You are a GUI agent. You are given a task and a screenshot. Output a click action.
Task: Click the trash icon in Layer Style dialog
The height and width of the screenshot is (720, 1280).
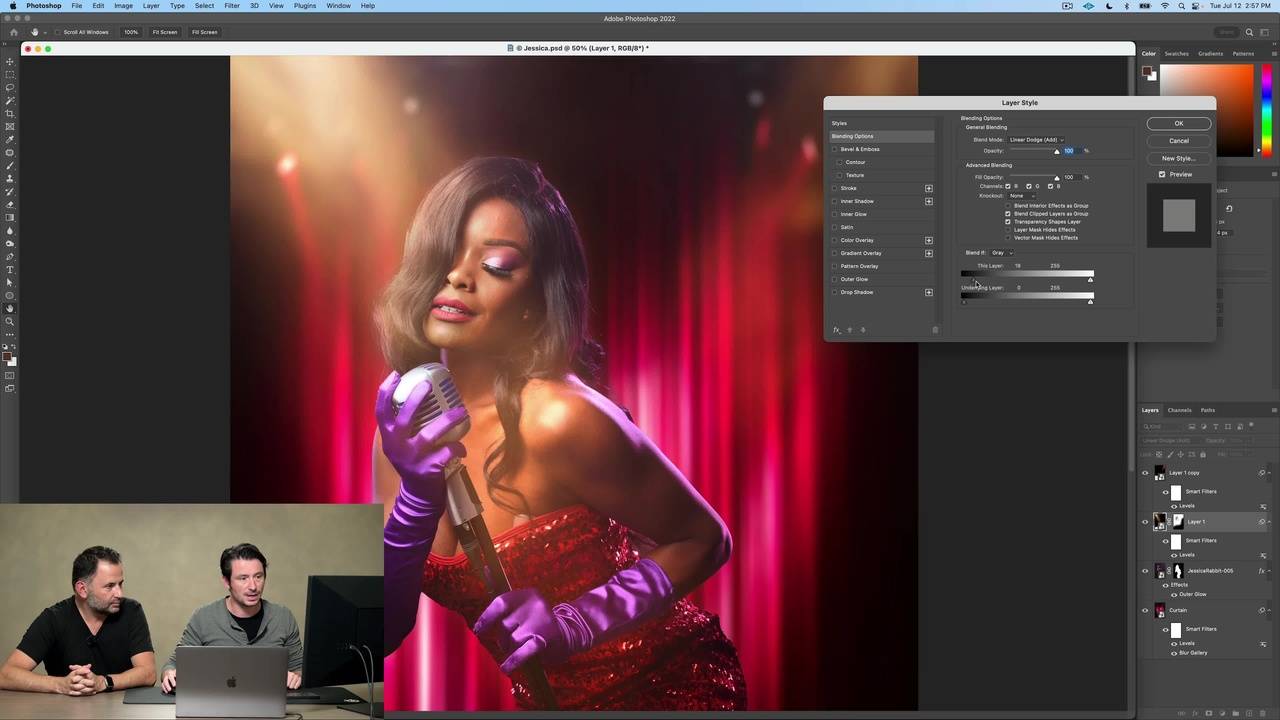click(x=936, y=330)
